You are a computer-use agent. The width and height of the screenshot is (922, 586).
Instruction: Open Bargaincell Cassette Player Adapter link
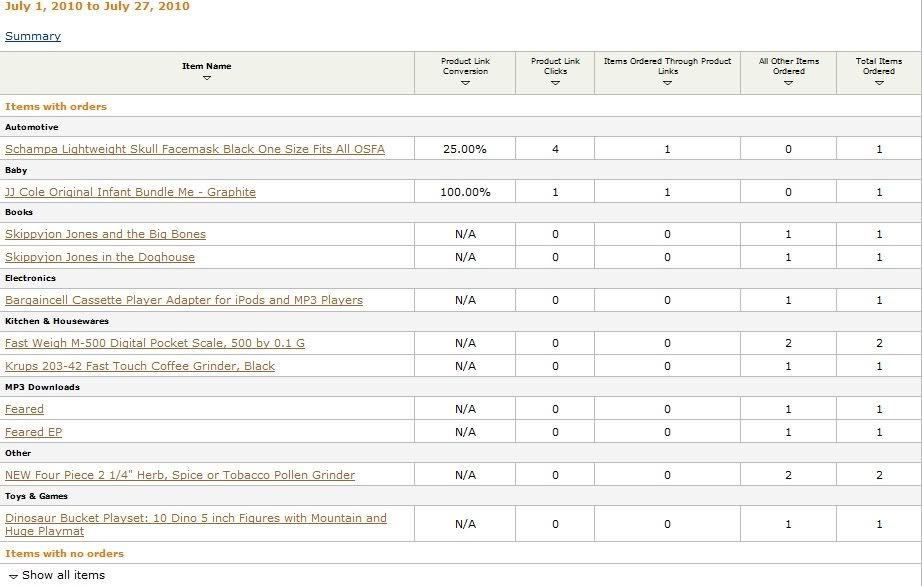[184, 300]
